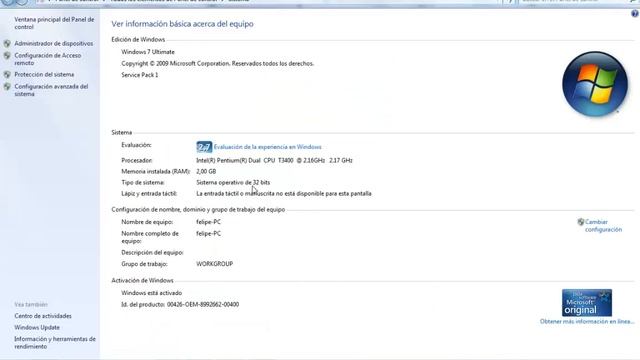Click shield icon beside Configuración de Acceso remoto

(7, 56)
